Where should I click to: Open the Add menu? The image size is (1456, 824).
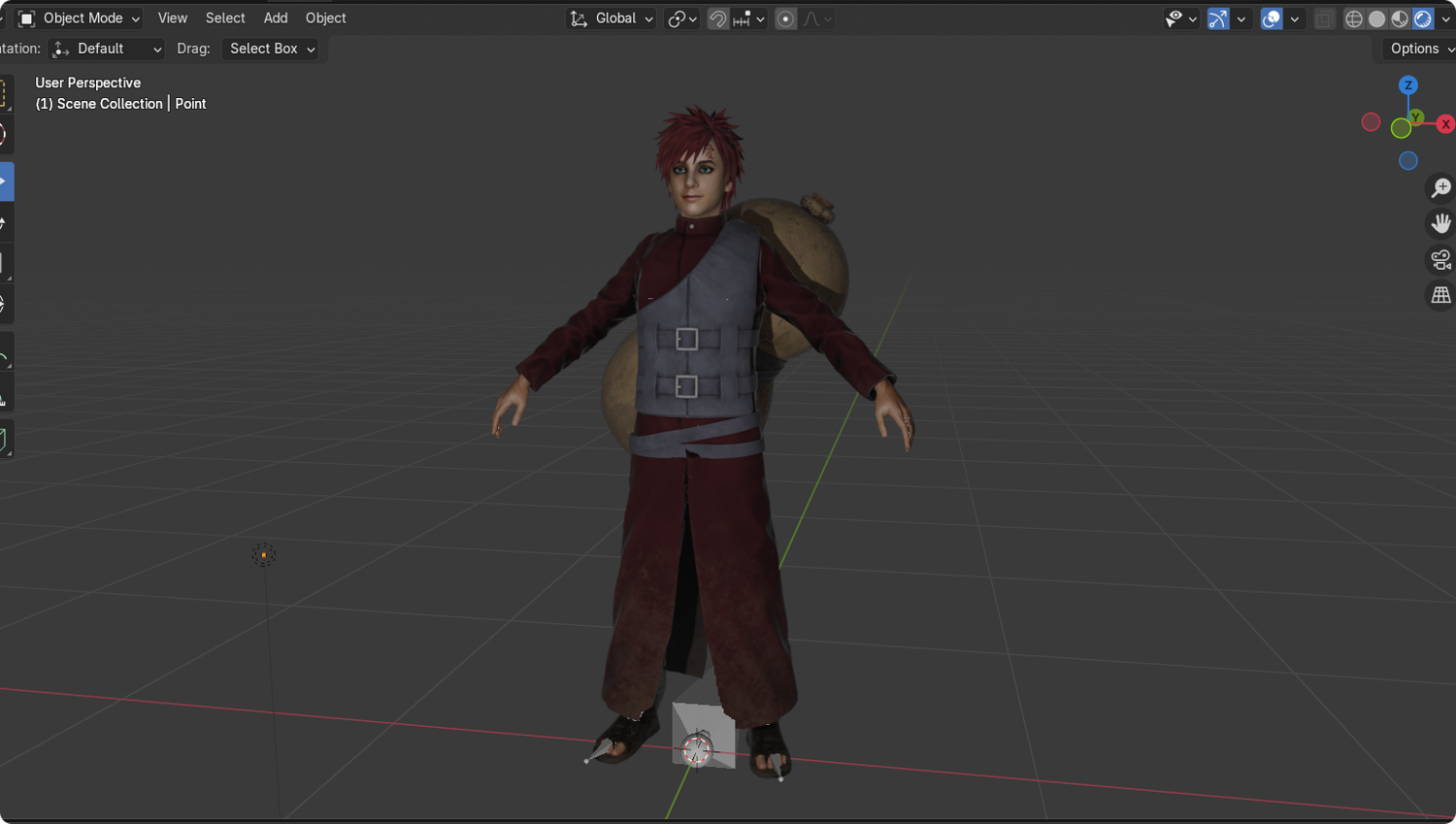pos(276,18)
